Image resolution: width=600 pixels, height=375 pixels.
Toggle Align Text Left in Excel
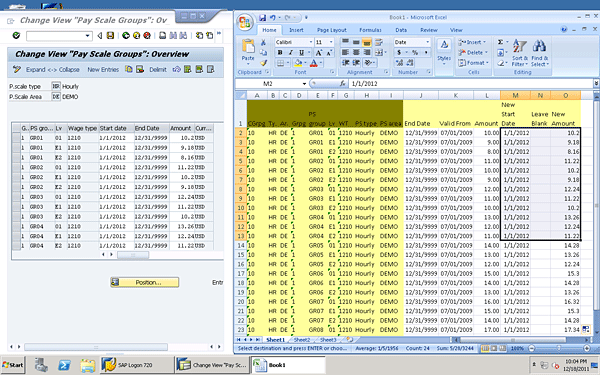point(345,52)
